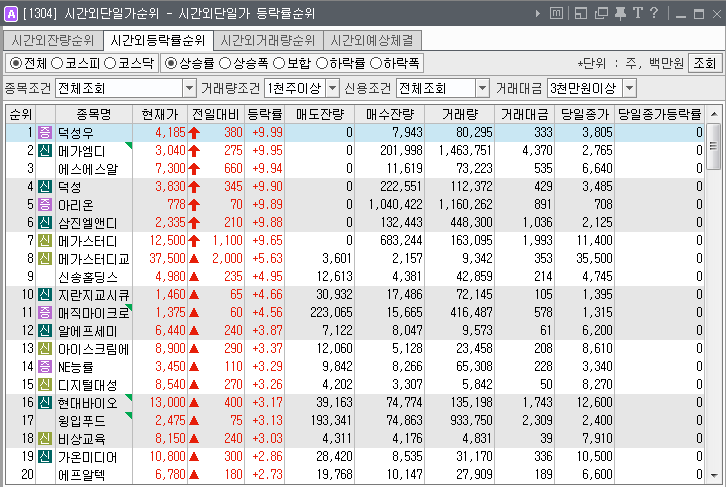Select the 상승폭 radio button

225,63
